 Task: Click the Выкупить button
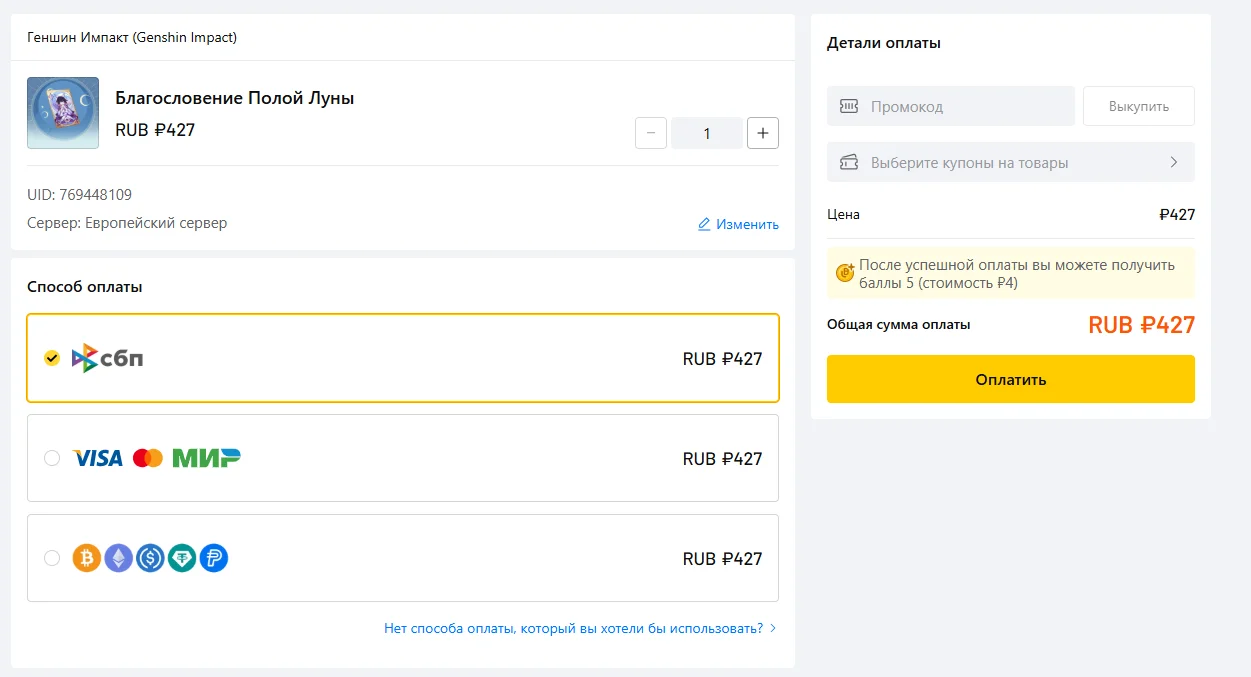pos(1139,106)
